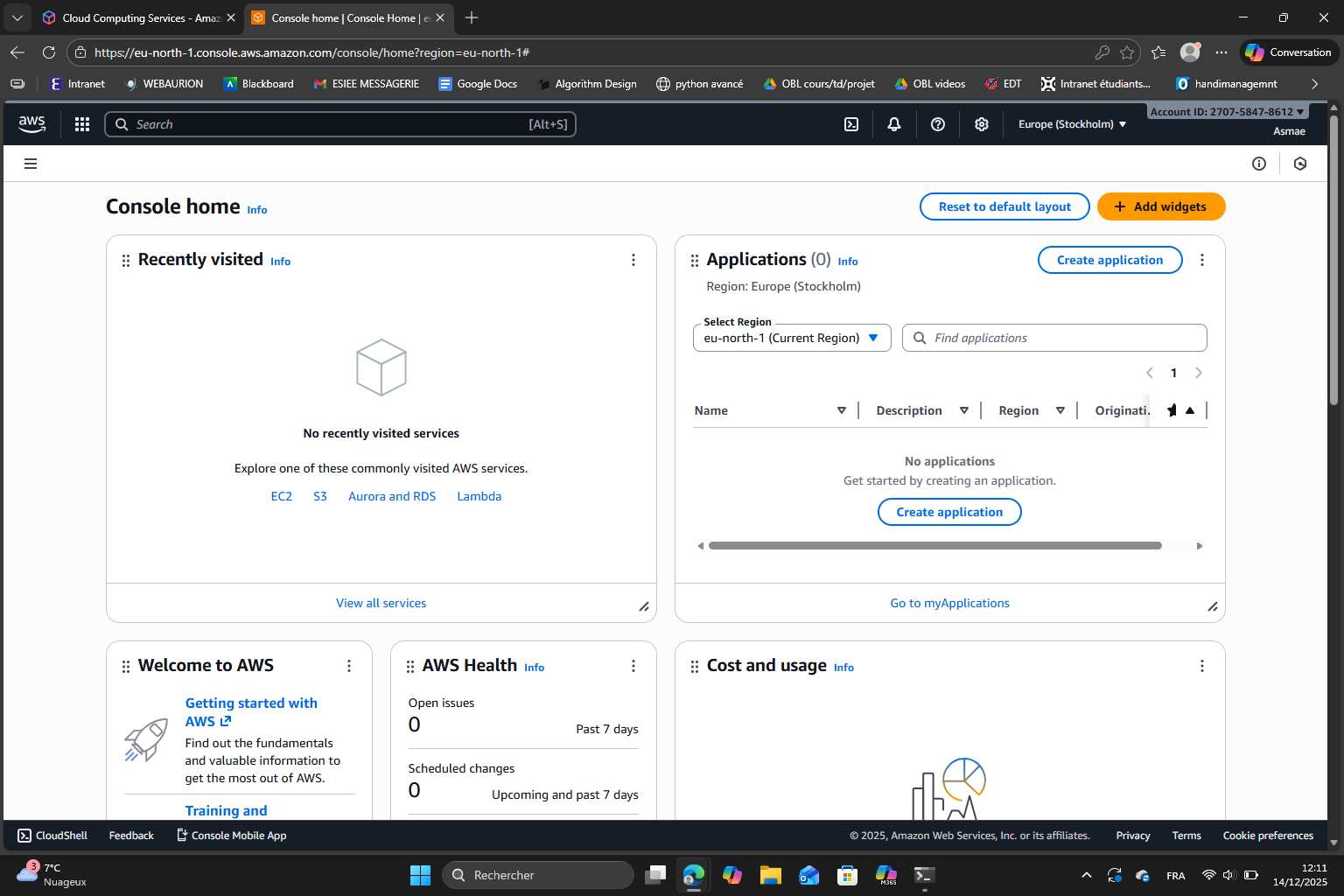Click the Create application button
This screenshot has height=896, width=1344.
[x=1109, y=259]
